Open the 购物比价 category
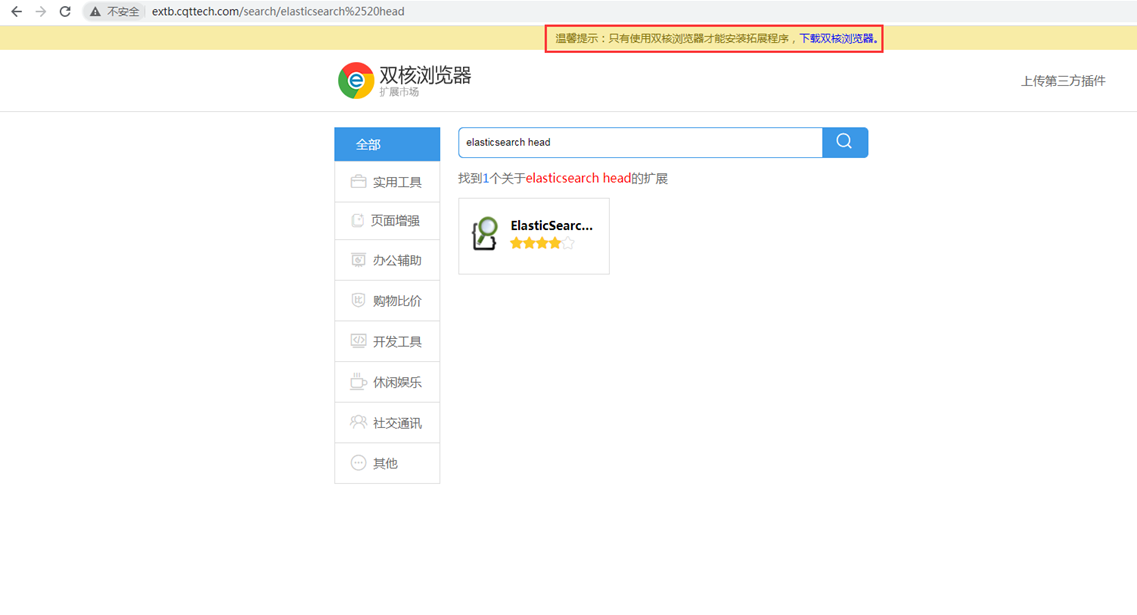The width and height of the screenshot is (1137, 615). click(387, 301)
